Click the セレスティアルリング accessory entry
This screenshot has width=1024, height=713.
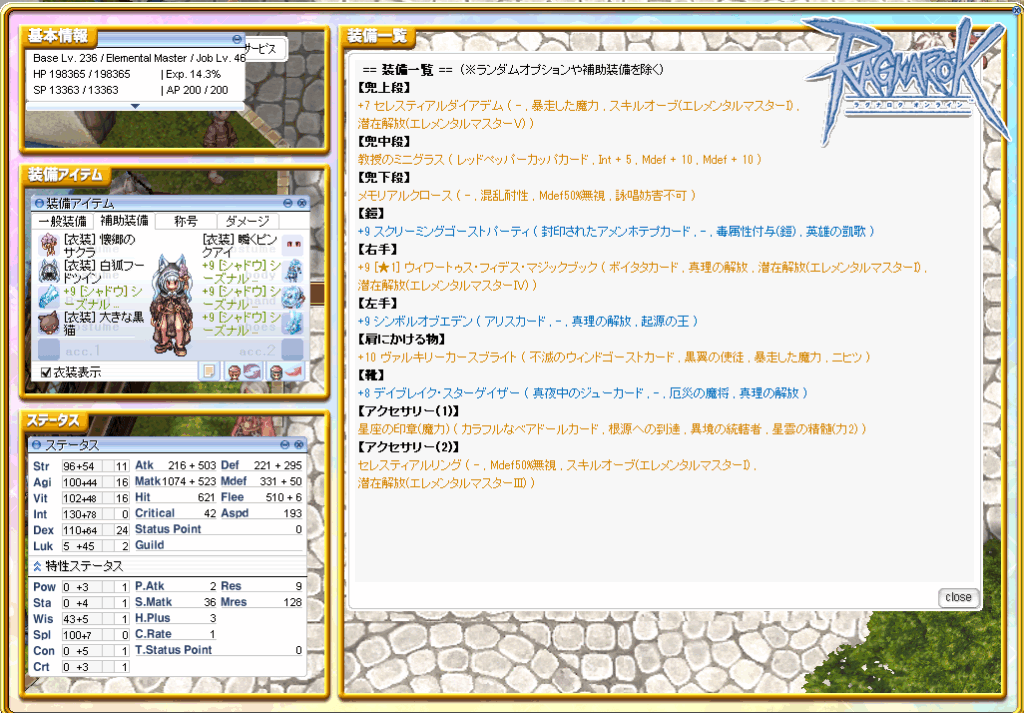(557, 474)
